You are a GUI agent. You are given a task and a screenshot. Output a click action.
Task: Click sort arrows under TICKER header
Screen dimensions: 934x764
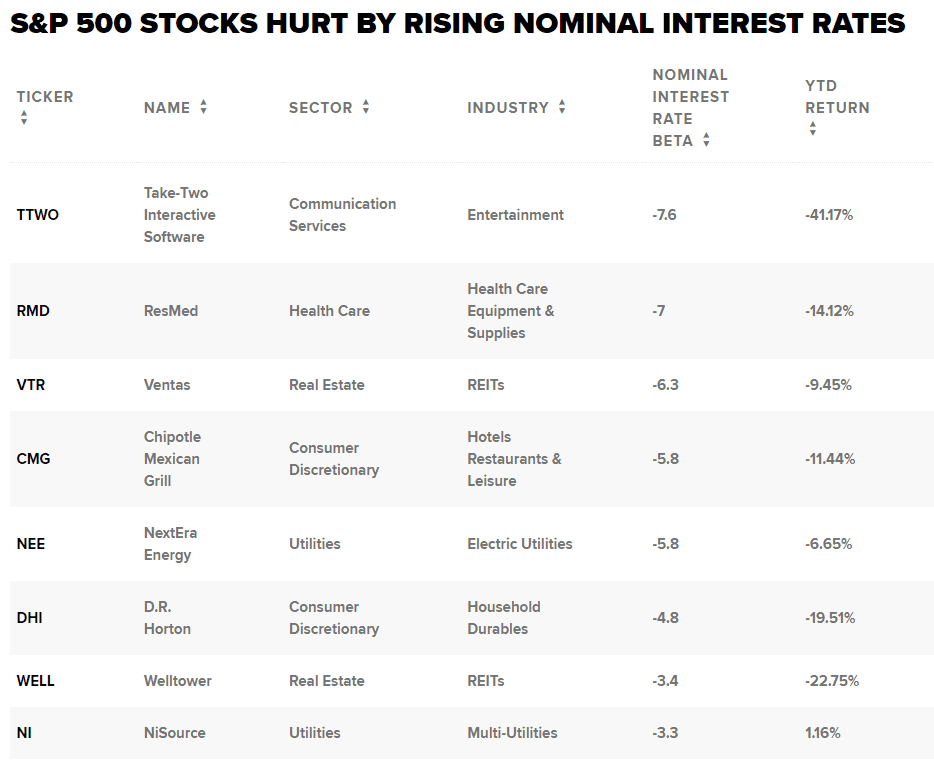point(24,118)
